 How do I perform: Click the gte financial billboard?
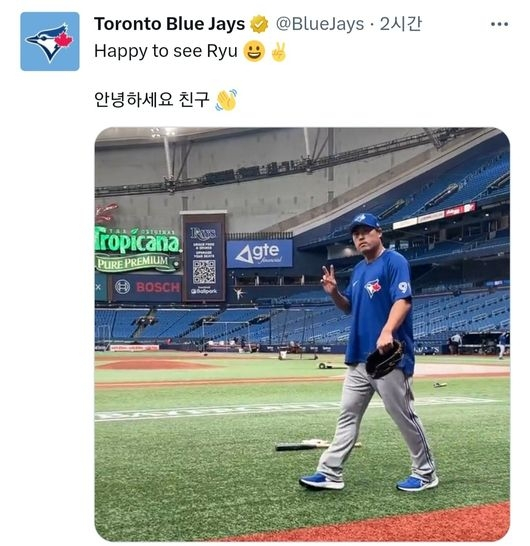tap(259, 254)
